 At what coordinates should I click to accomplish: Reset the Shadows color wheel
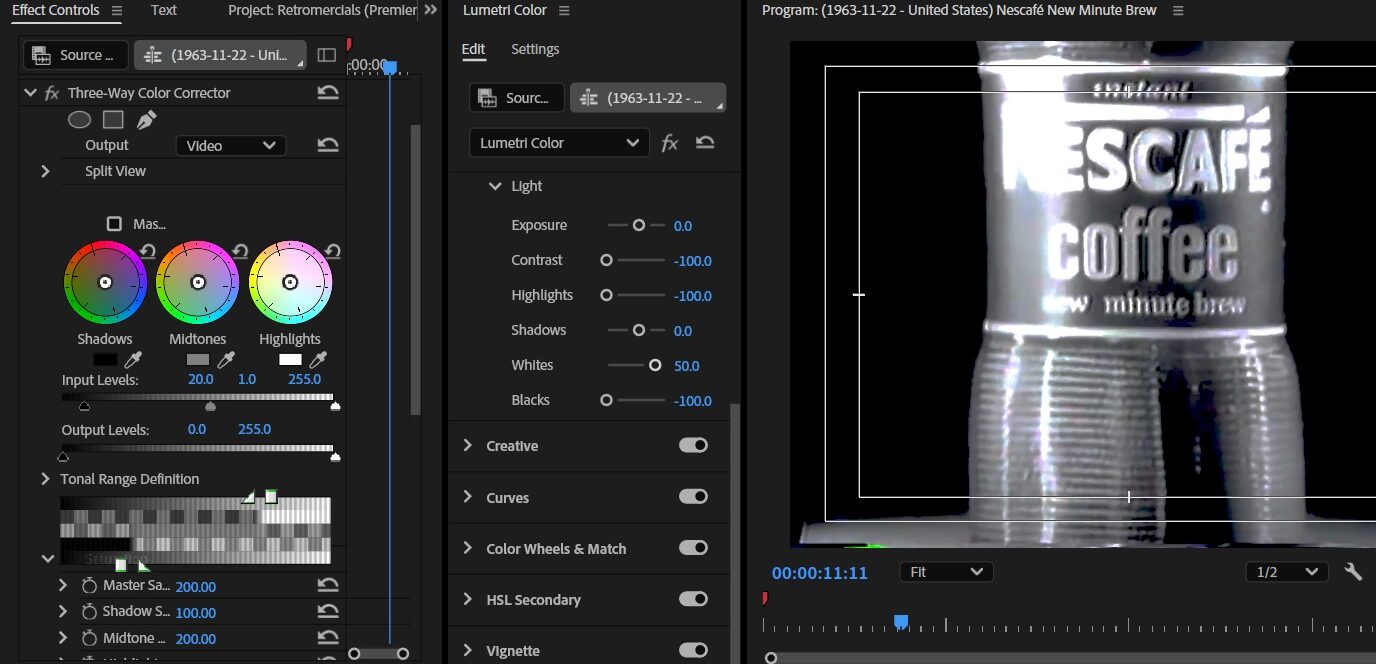point(148,251)
